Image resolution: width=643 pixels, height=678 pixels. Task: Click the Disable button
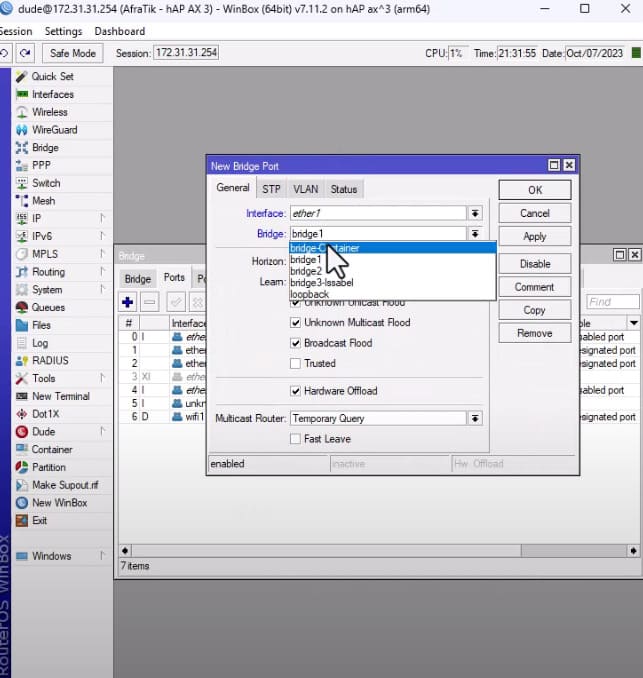535,264
